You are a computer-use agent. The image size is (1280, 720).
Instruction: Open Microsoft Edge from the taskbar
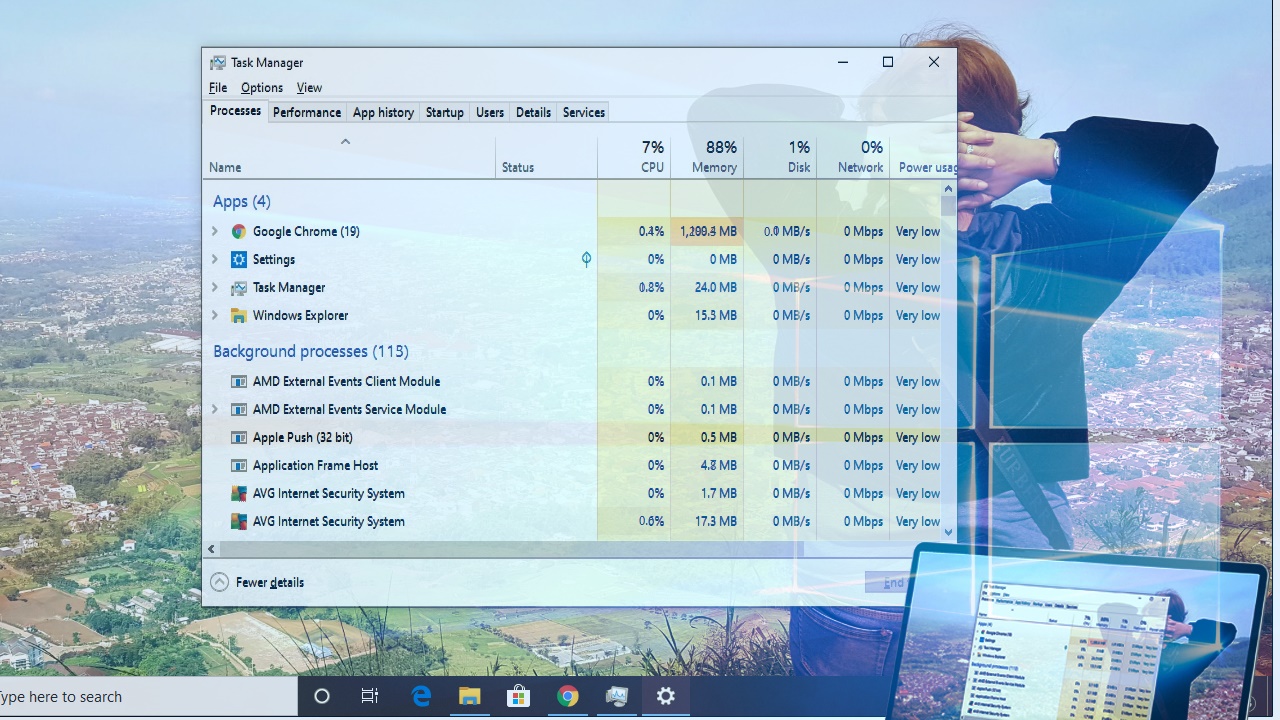tap(421, 697)
